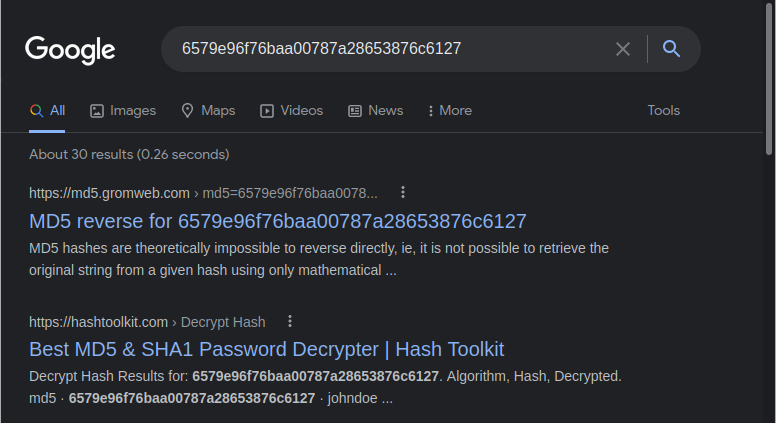Clear the search box with X icon
Image resolution: width=776 pixels, height=423 pixels.
623,49
